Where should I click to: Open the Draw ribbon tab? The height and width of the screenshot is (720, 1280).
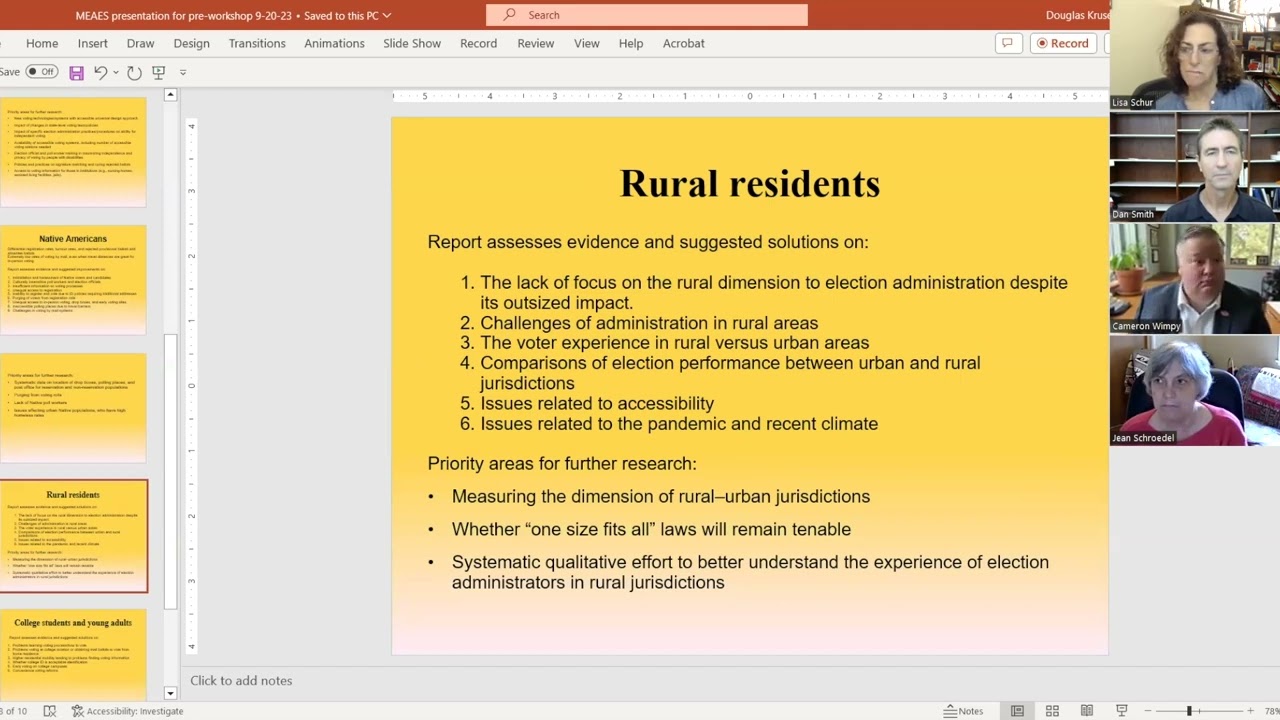pyautogui.click(x=140, y=43)
